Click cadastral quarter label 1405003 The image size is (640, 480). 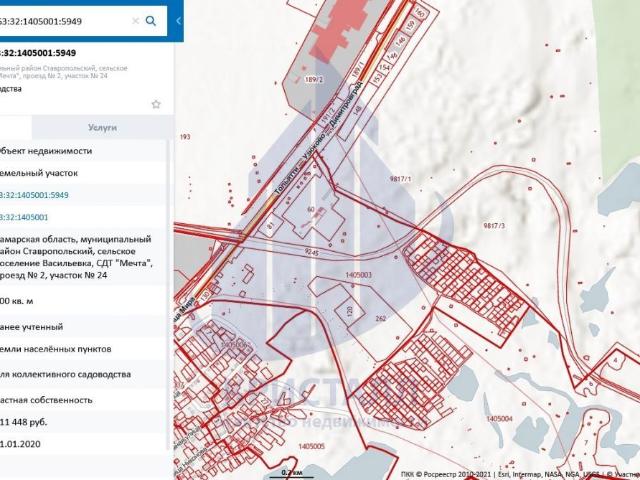357,273
